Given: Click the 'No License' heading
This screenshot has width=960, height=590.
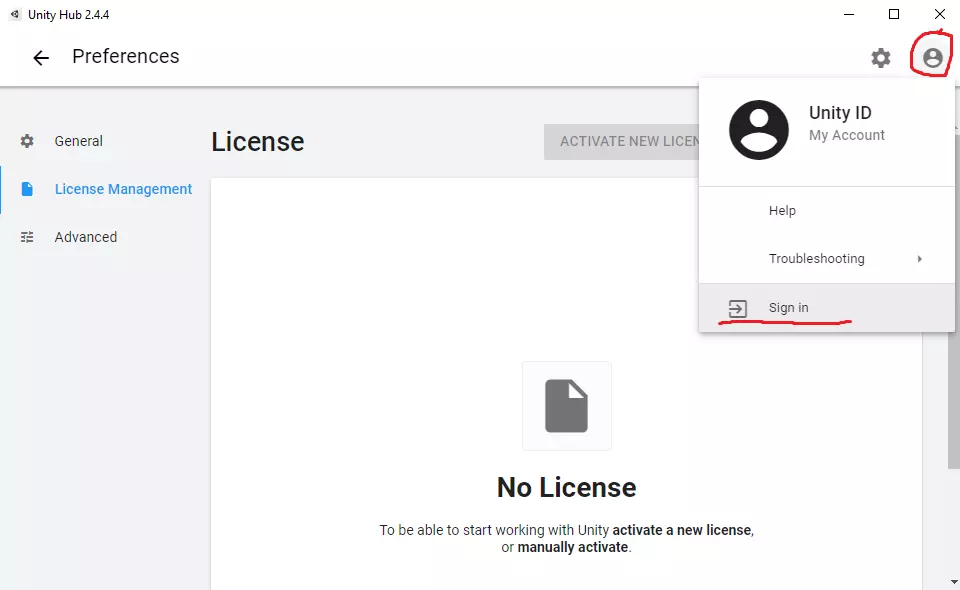Looking at the screenshot, I should pos(566,488).
